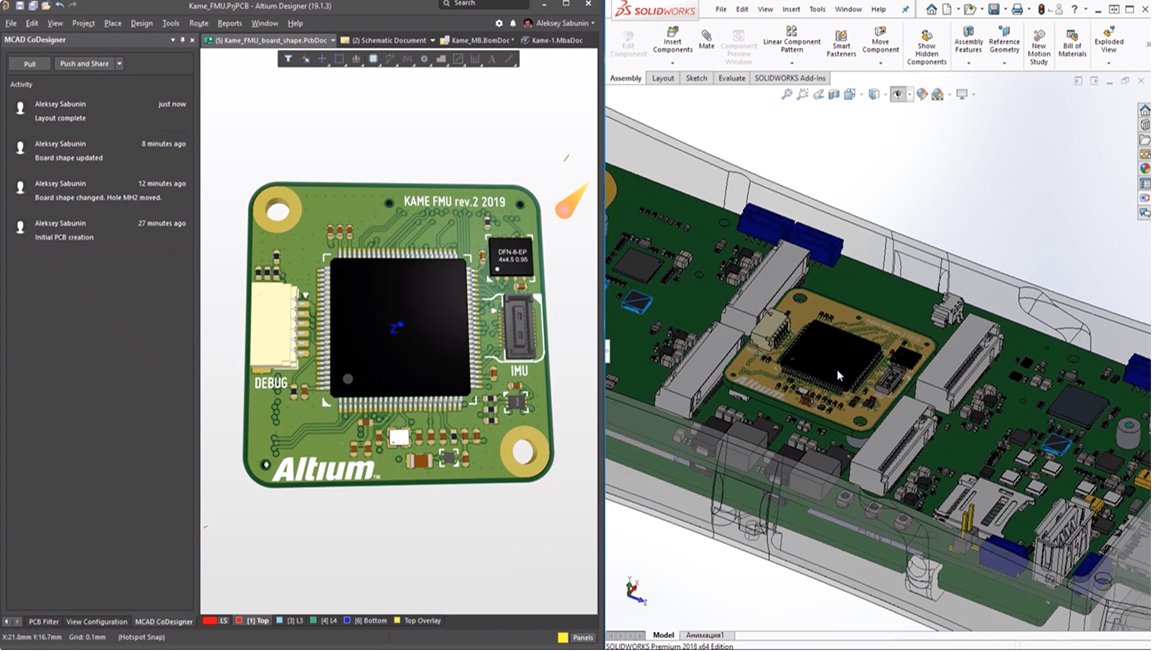Click the Panels button
1155x651 pixels.
coord(583,637)
